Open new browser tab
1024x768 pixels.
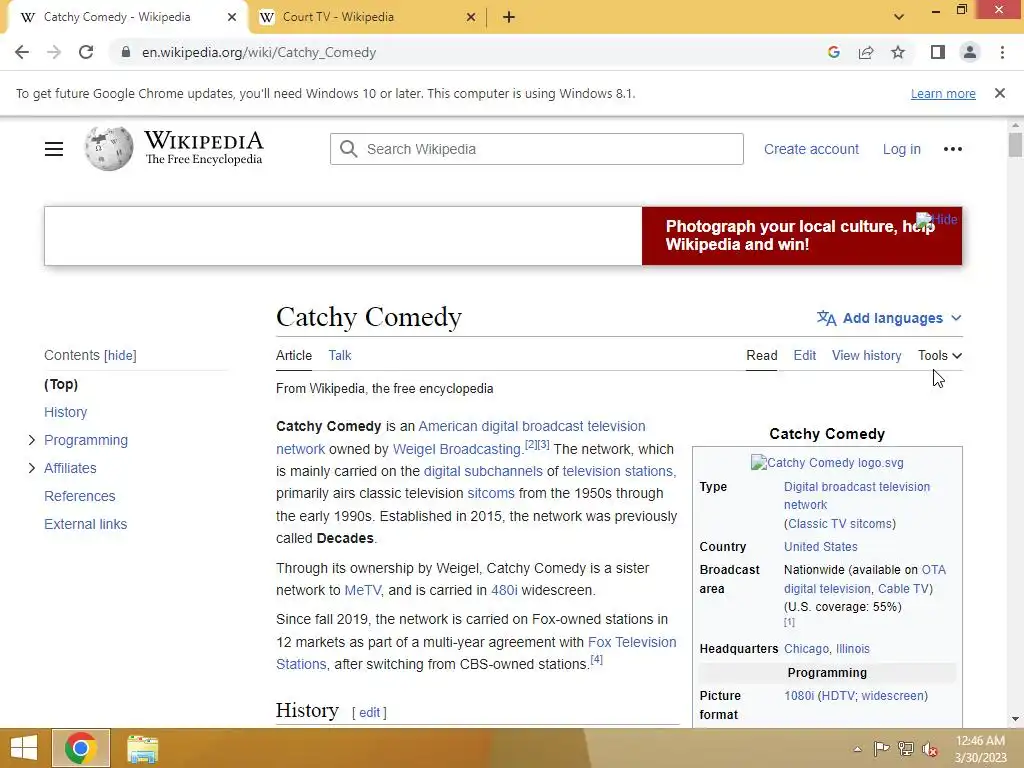pyautogui.click(x=509, y=17)
